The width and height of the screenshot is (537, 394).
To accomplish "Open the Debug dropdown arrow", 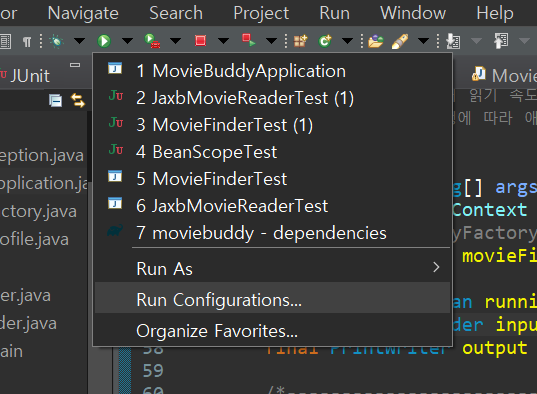I will pos(79,41).
